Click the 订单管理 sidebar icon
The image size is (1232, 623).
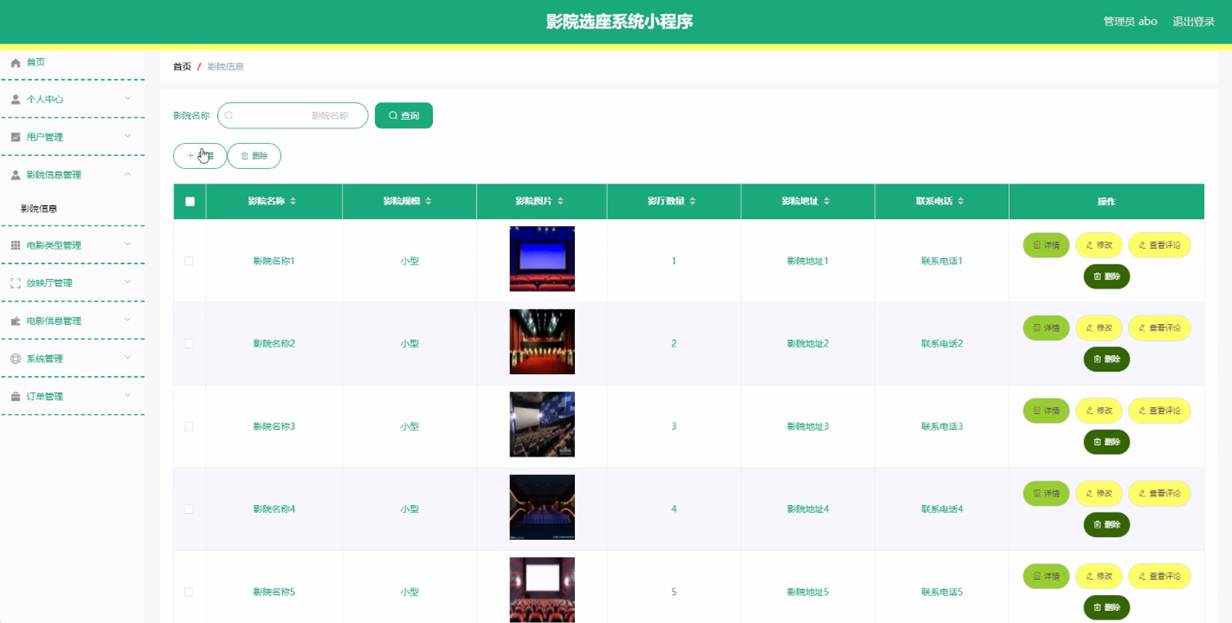15,397
